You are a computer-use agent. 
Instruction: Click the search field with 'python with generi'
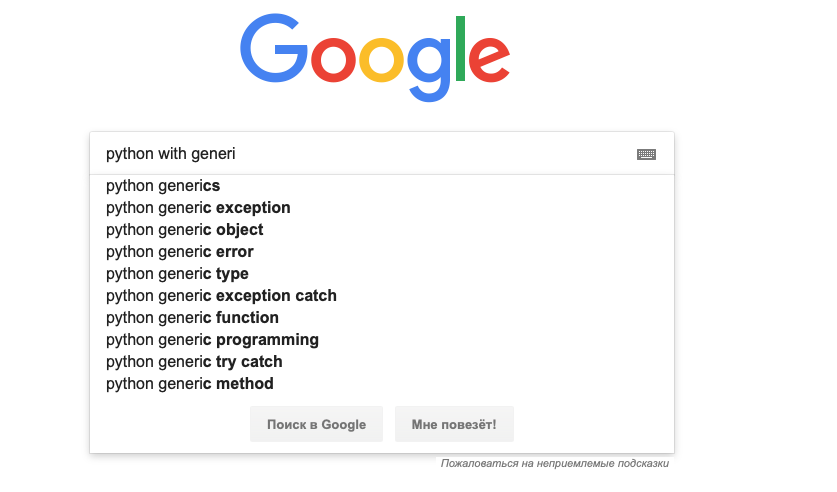coord(368,154)
